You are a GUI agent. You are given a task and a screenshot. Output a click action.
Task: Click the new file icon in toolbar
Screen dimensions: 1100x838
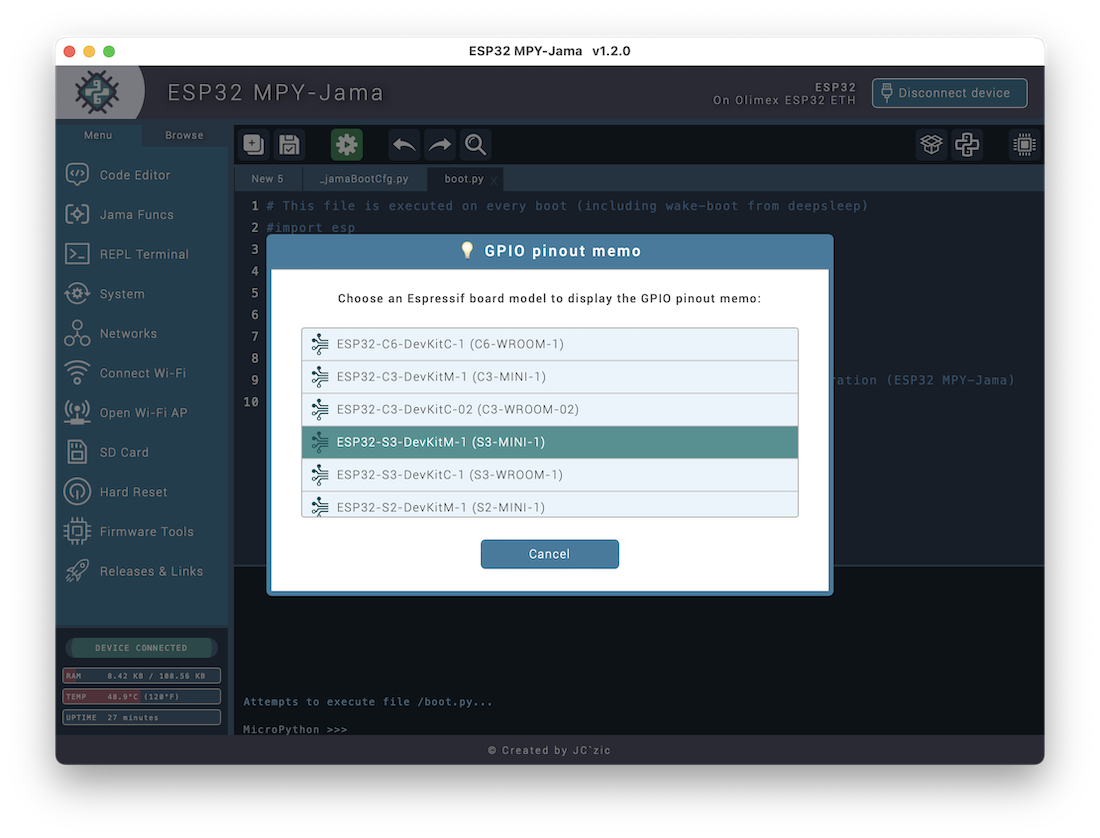[253, 145]
